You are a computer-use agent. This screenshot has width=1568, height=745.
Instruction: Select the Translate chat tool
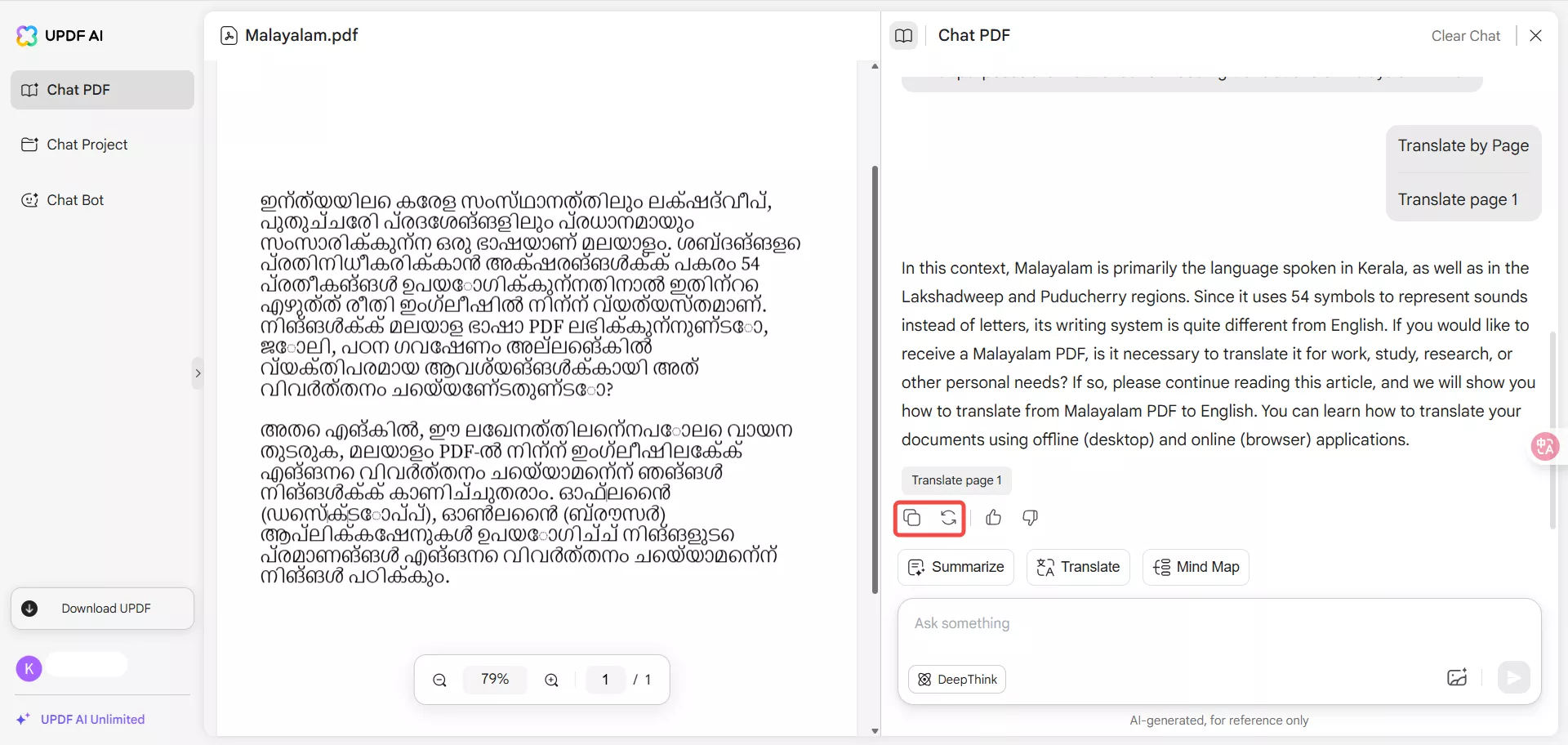(1078, 567)
